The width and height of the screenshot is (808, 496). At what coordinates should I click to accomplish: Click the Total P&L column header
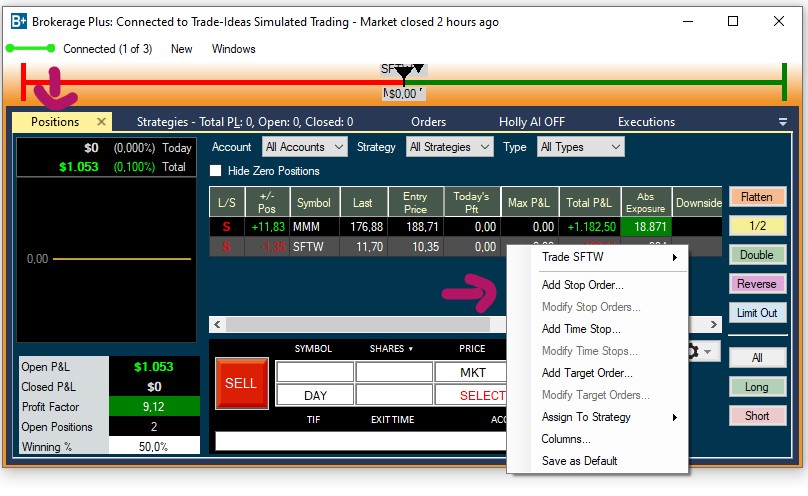coord(589,202)
